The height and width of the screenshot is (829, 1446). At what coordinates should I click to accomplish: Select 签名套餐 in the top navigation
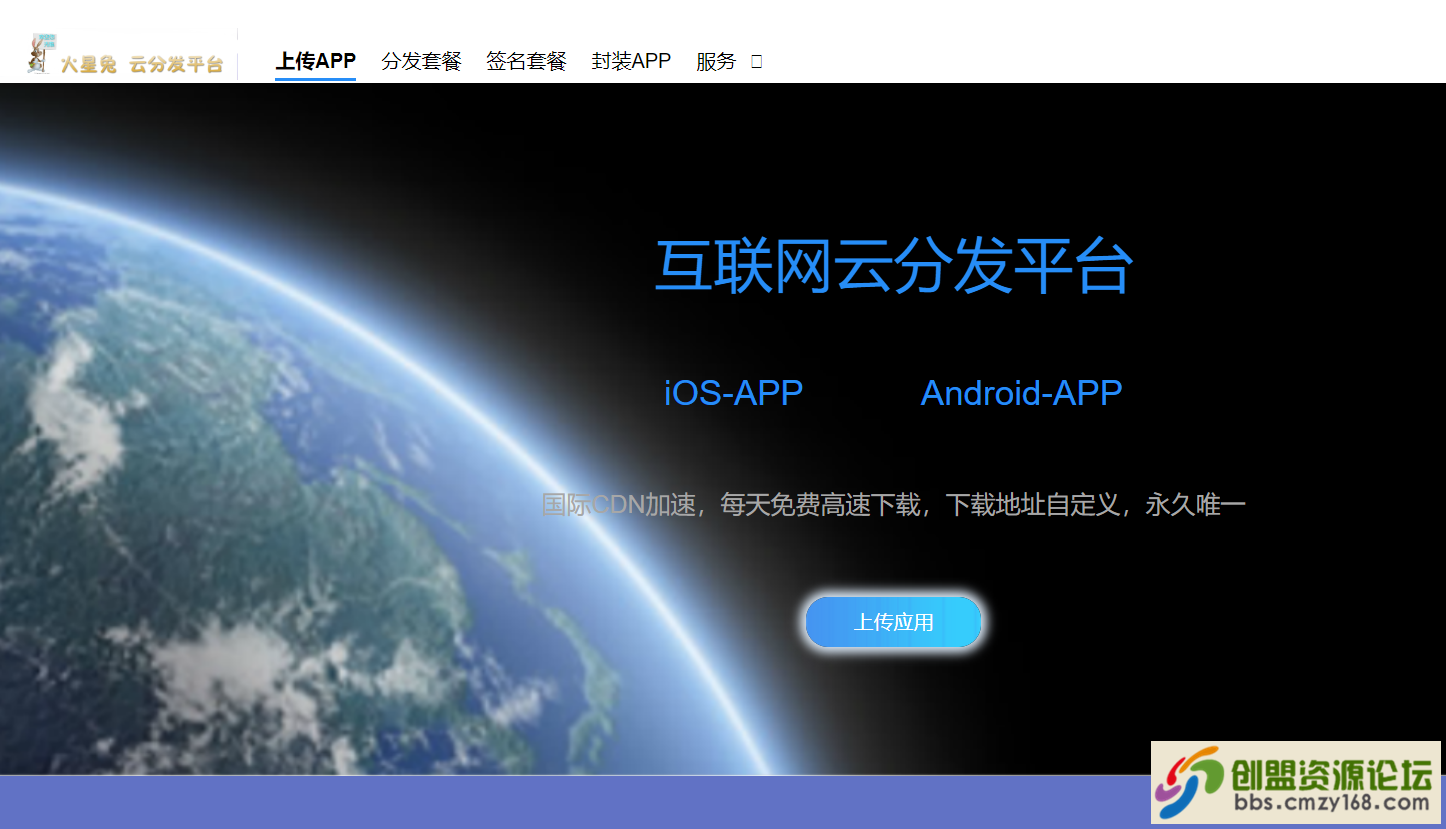tap(527, 61)
